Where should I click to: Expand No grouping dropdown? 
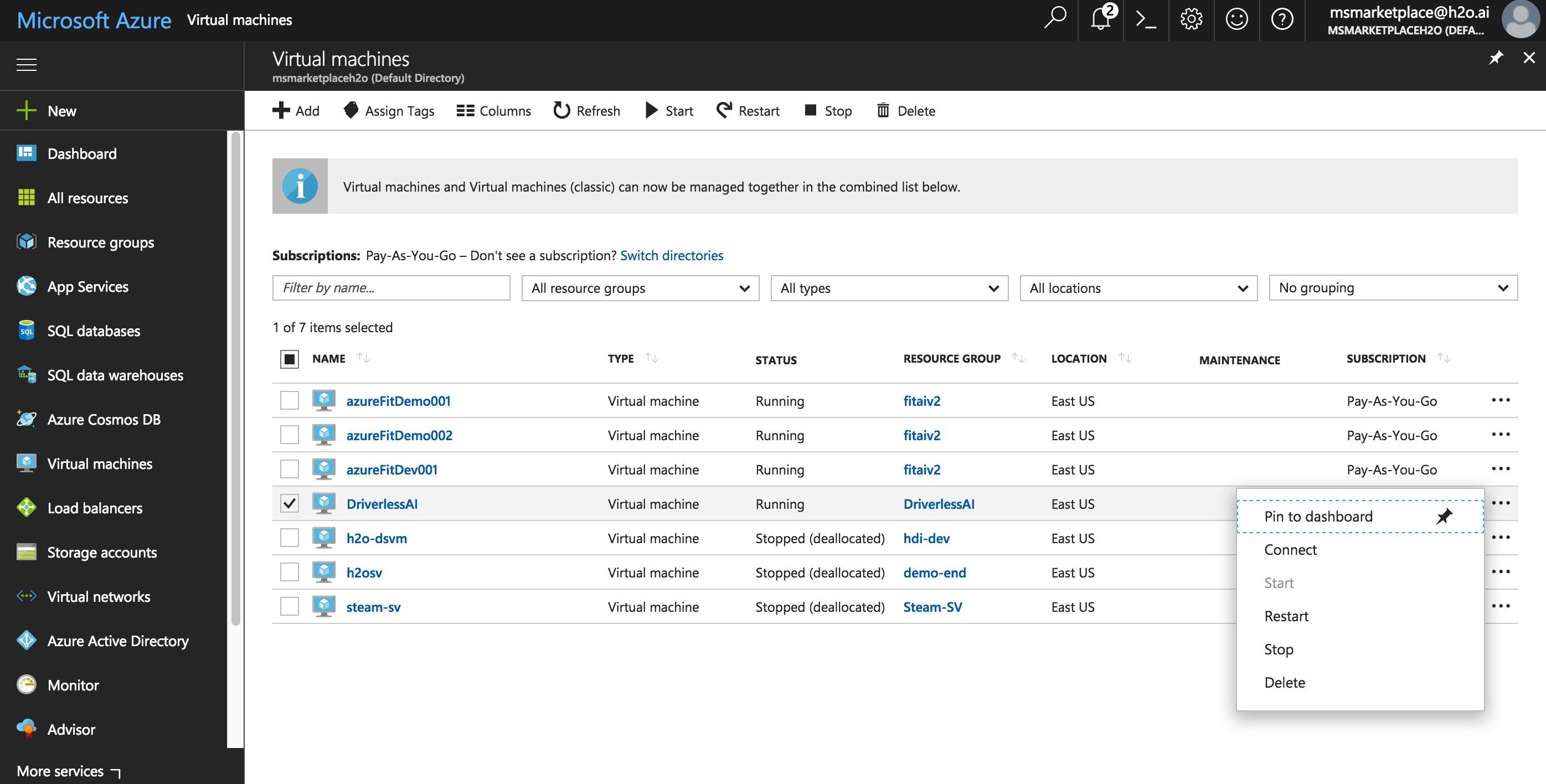pos(1391,288)
